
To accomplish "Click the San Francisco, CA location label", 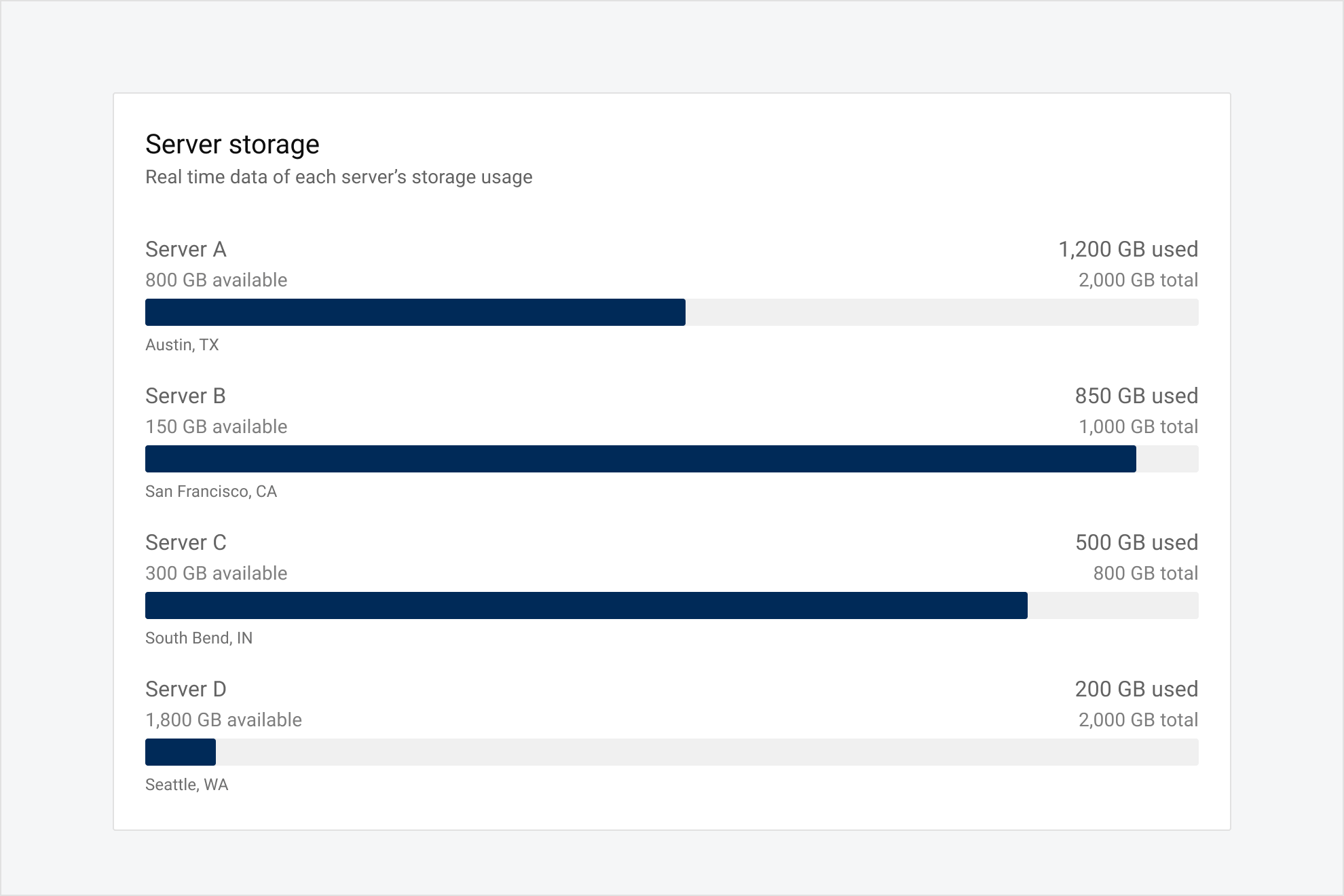I will (210, 491).
